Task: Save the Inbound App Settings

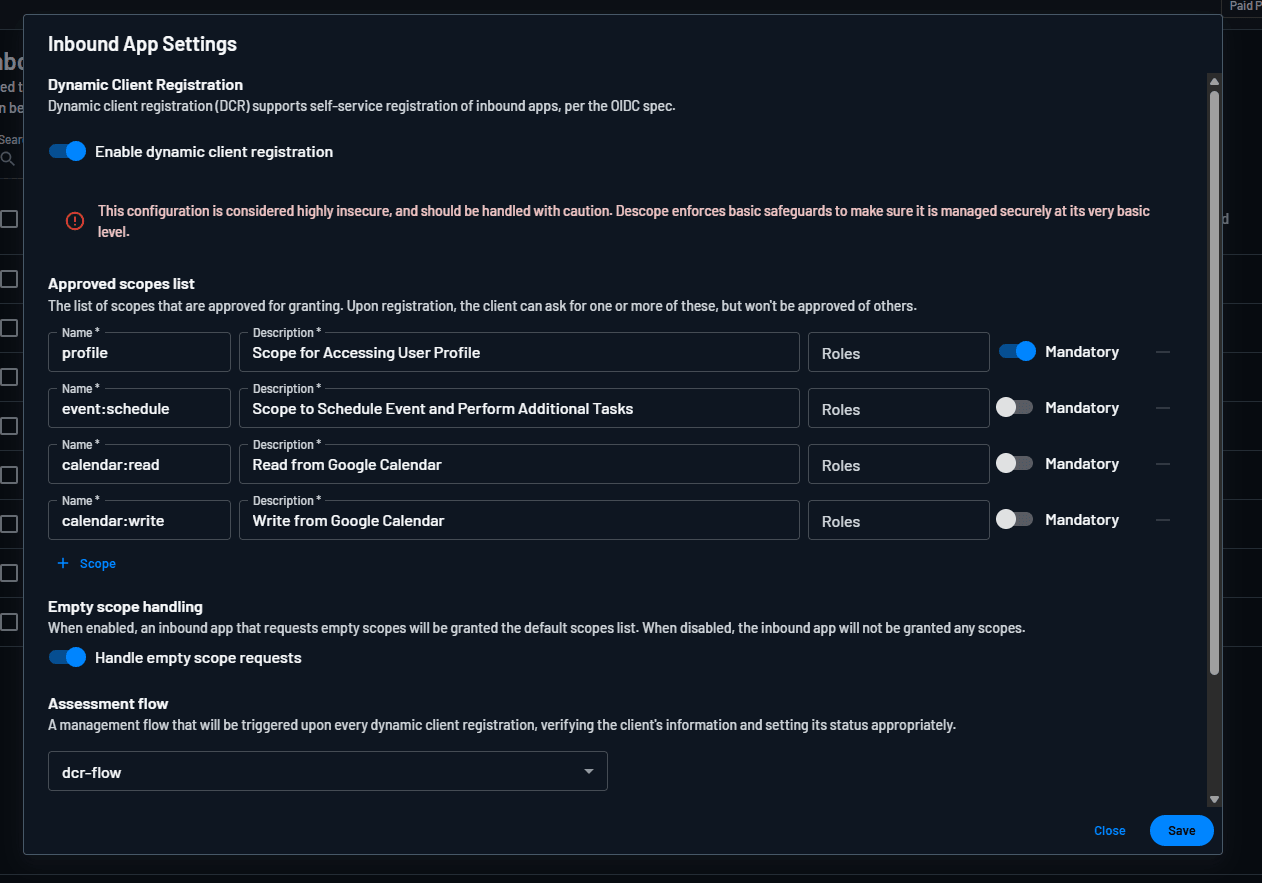Action: coord(1181,830)
